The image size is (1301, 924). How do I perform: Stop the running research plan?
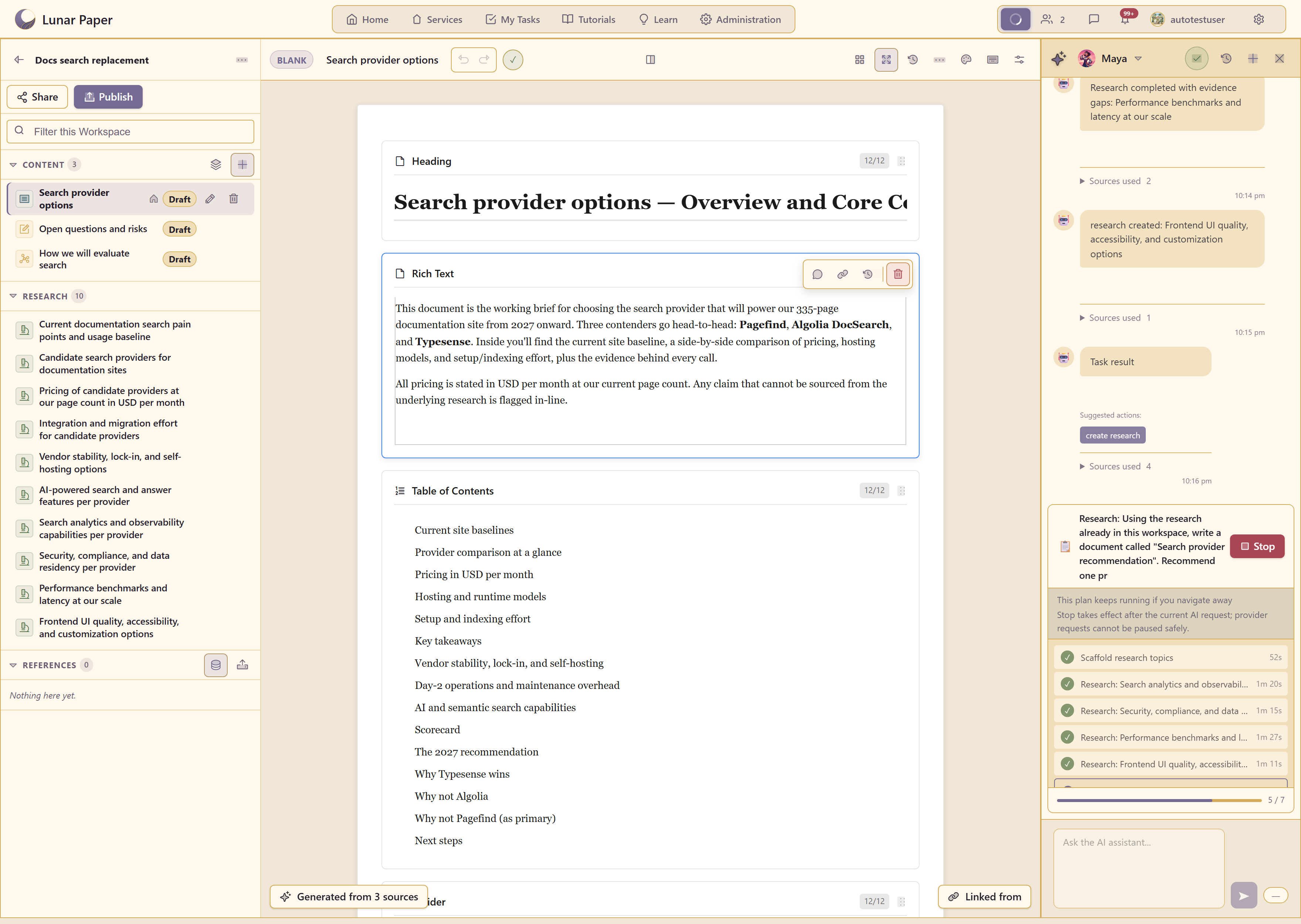(x=1257, y=546)
